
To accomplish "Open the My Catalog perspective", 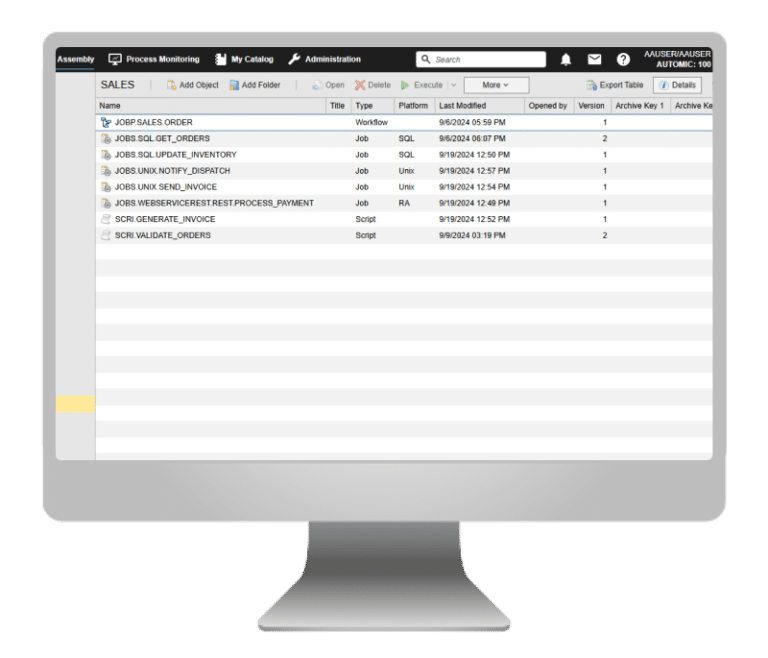I will [x=244, y=59].
